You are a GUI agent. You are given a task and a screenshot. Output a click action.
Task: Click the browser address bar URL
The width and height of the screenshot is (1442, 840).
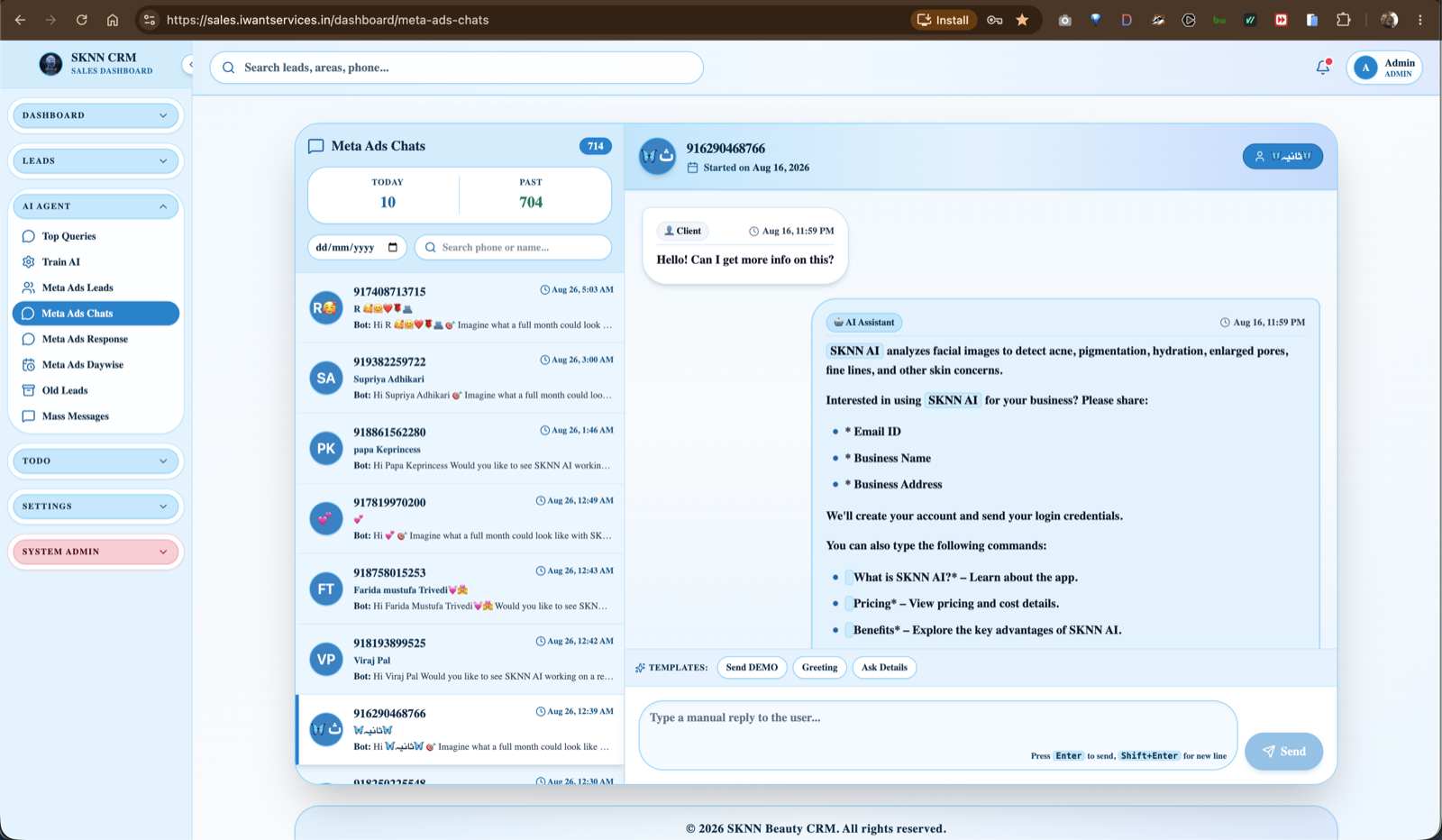328,20
